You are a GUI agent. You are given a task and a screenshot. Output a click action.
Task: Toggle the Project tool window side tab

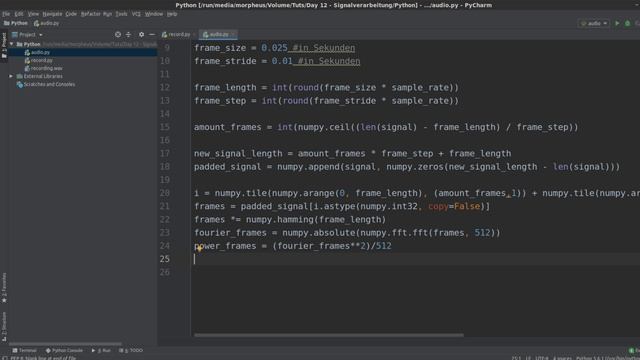[4, 45]
